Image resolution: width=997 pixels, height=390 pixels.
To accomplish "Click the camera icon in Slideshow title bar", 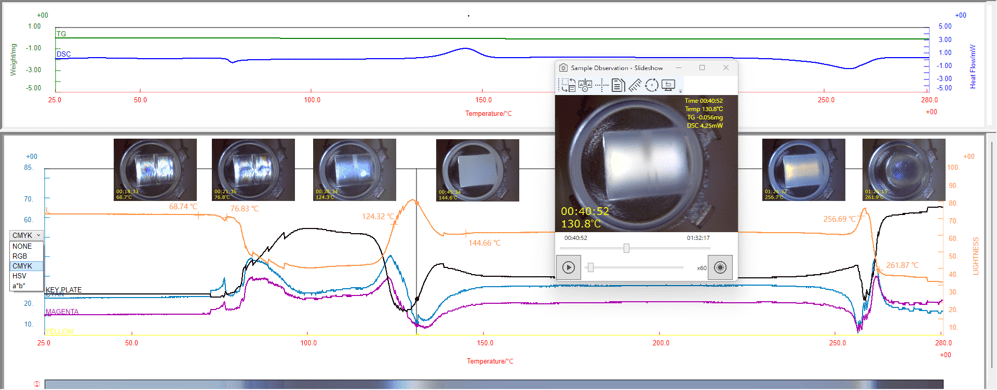I will (x=563, y=67).
